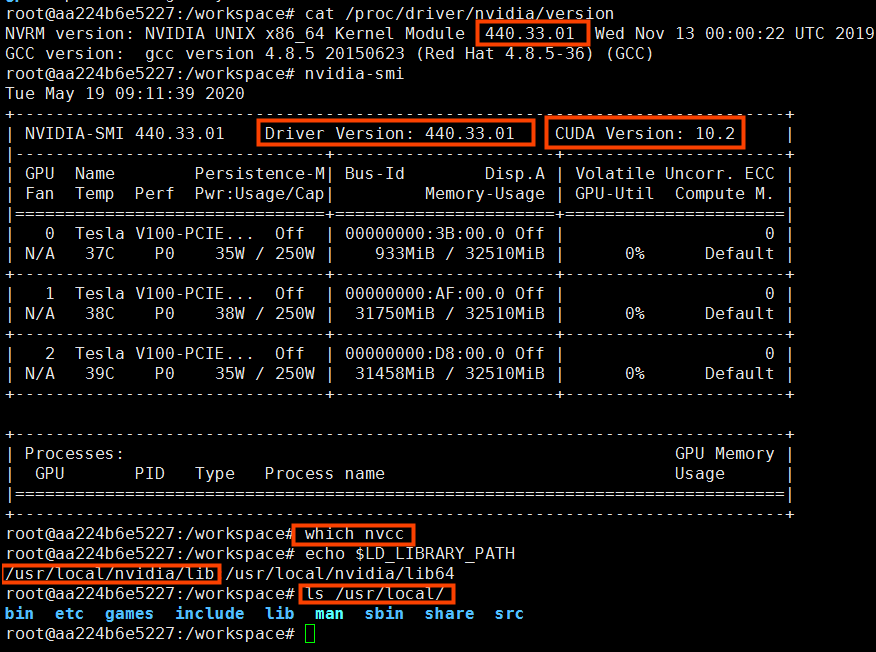
Task: Click the 'Wed Nov 13 00:00:22 UTC 2019' build date
Action: 735,34
